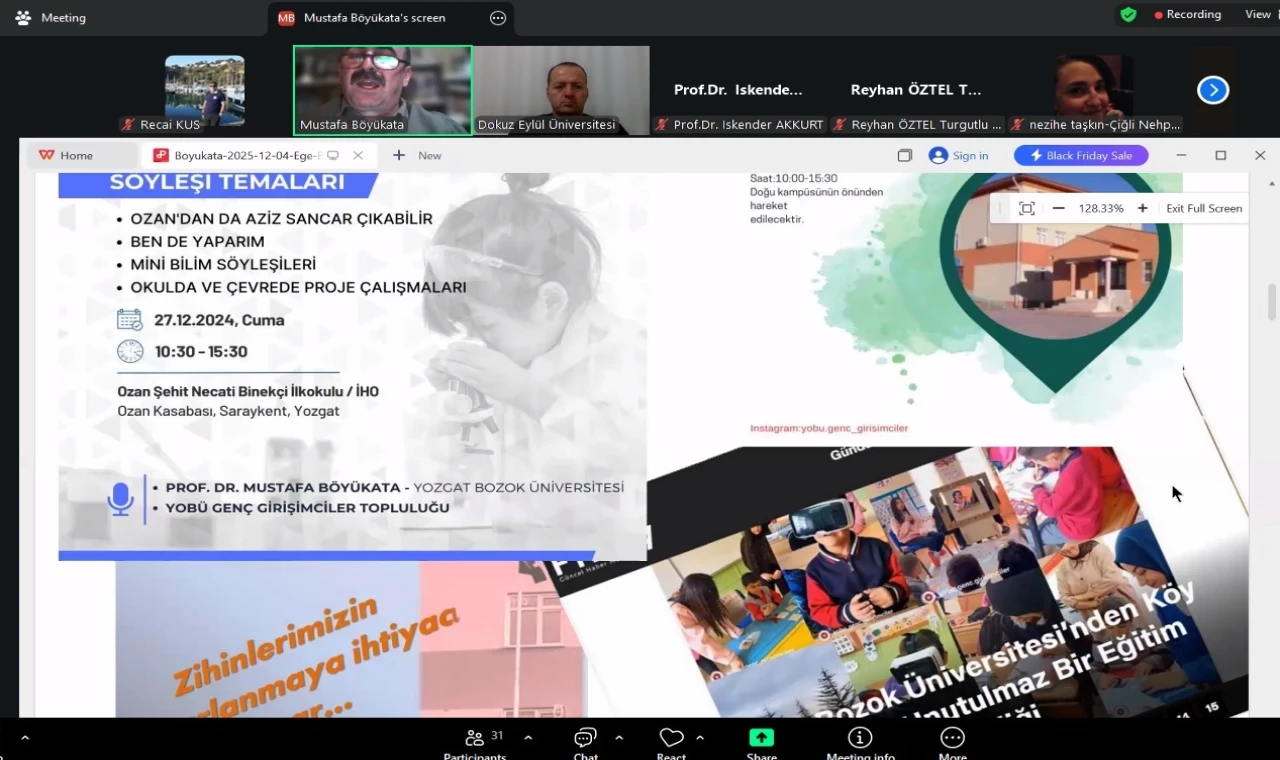Screen dimensions: 1280x760
Task: Send a heart with the React icon
Action: click(671, 740)
